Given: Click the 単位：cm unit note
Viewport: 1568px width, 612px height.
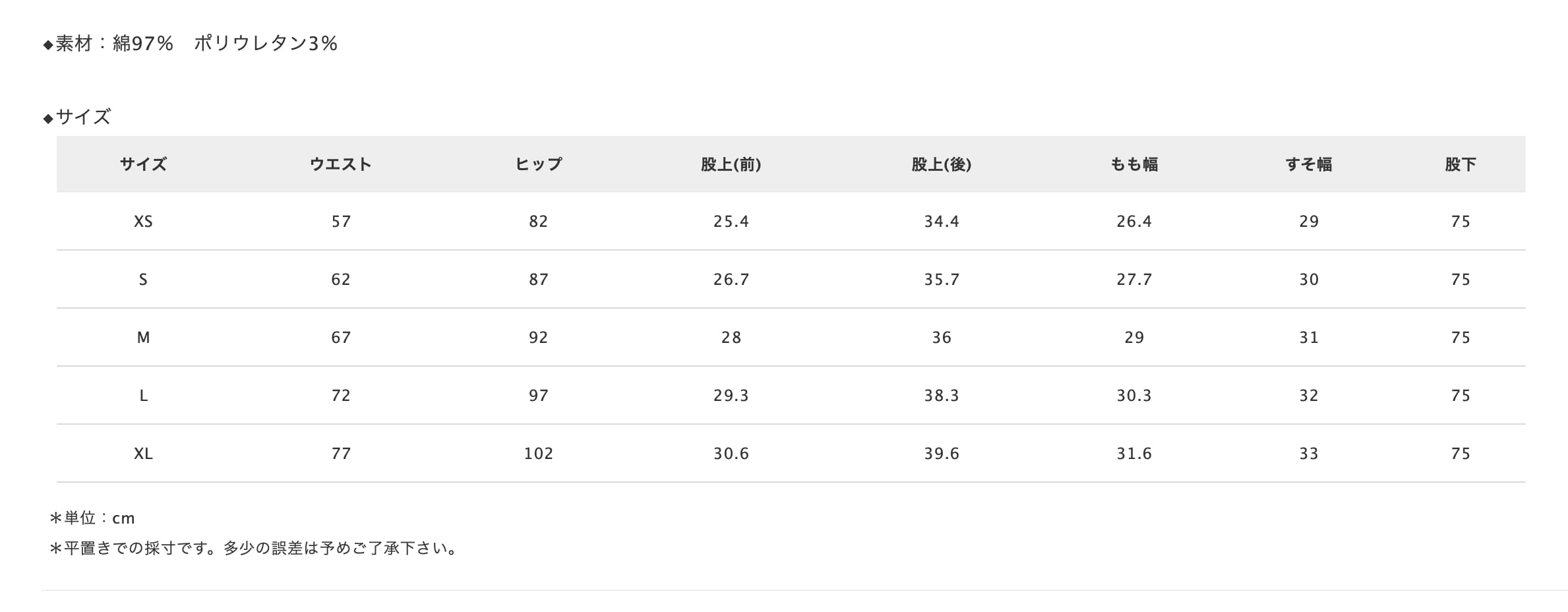Looking at the screenshot, I should pos(93,518).
